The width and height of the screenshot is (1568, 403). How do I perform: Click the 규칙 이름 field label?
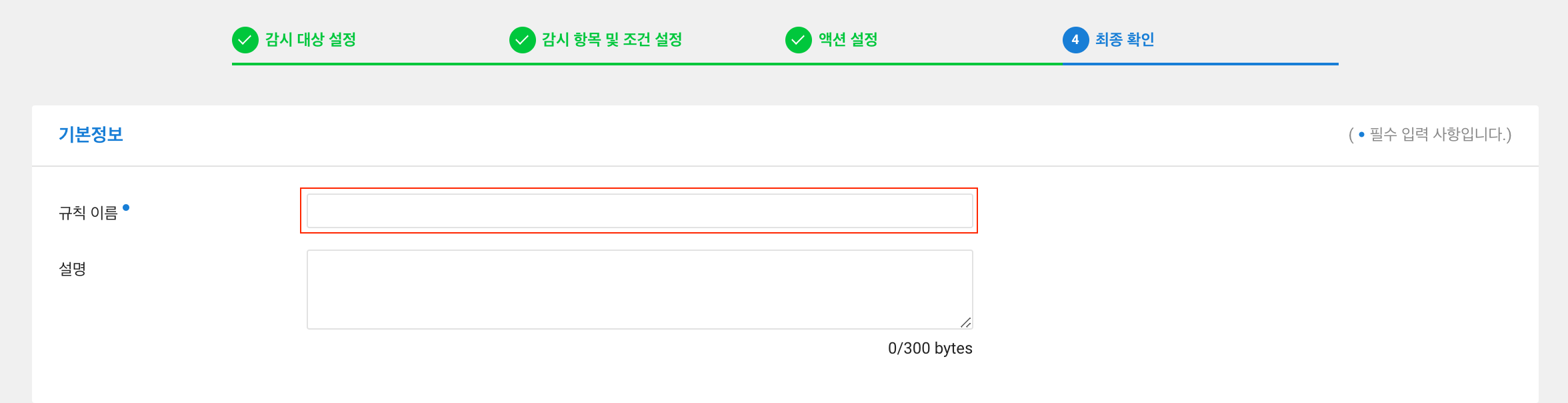pos(88,213)
